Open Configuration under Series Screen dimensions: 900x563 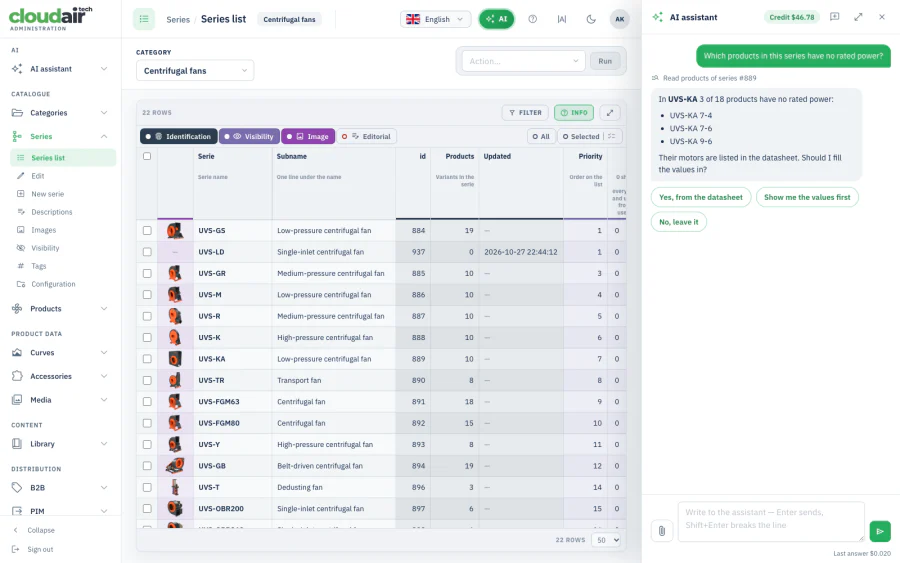click(x=53, y=284)
